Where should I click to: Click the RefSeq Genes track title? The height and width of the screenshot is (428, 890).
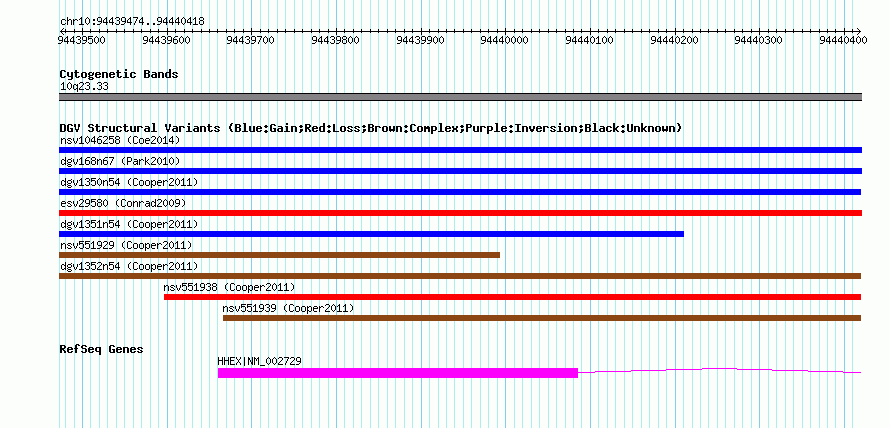[x=101, y=349]
